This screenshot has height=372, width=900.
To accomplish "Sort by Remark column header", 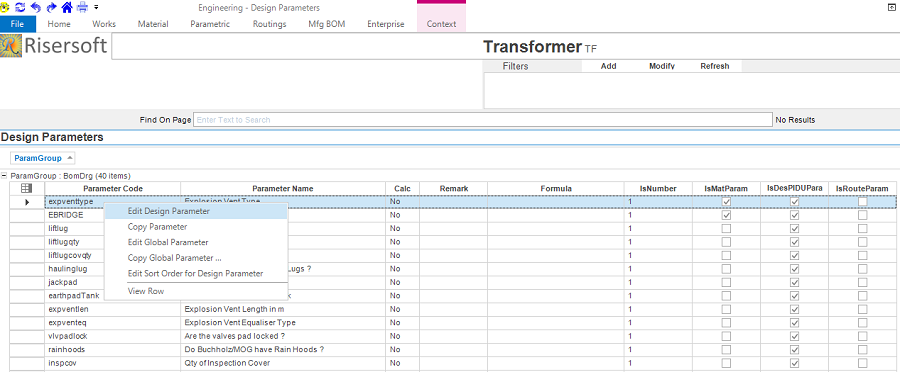I will 453,188.
